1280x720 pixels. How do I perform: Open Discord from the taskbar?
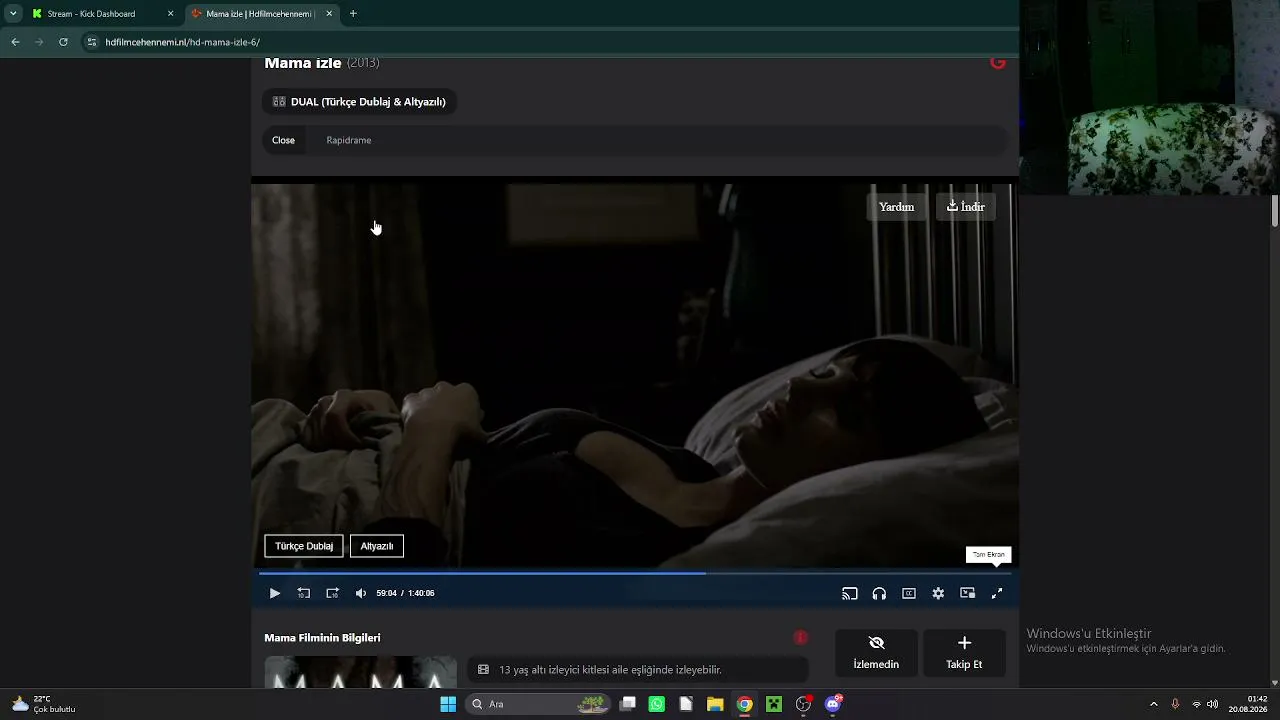click(833, 704)
